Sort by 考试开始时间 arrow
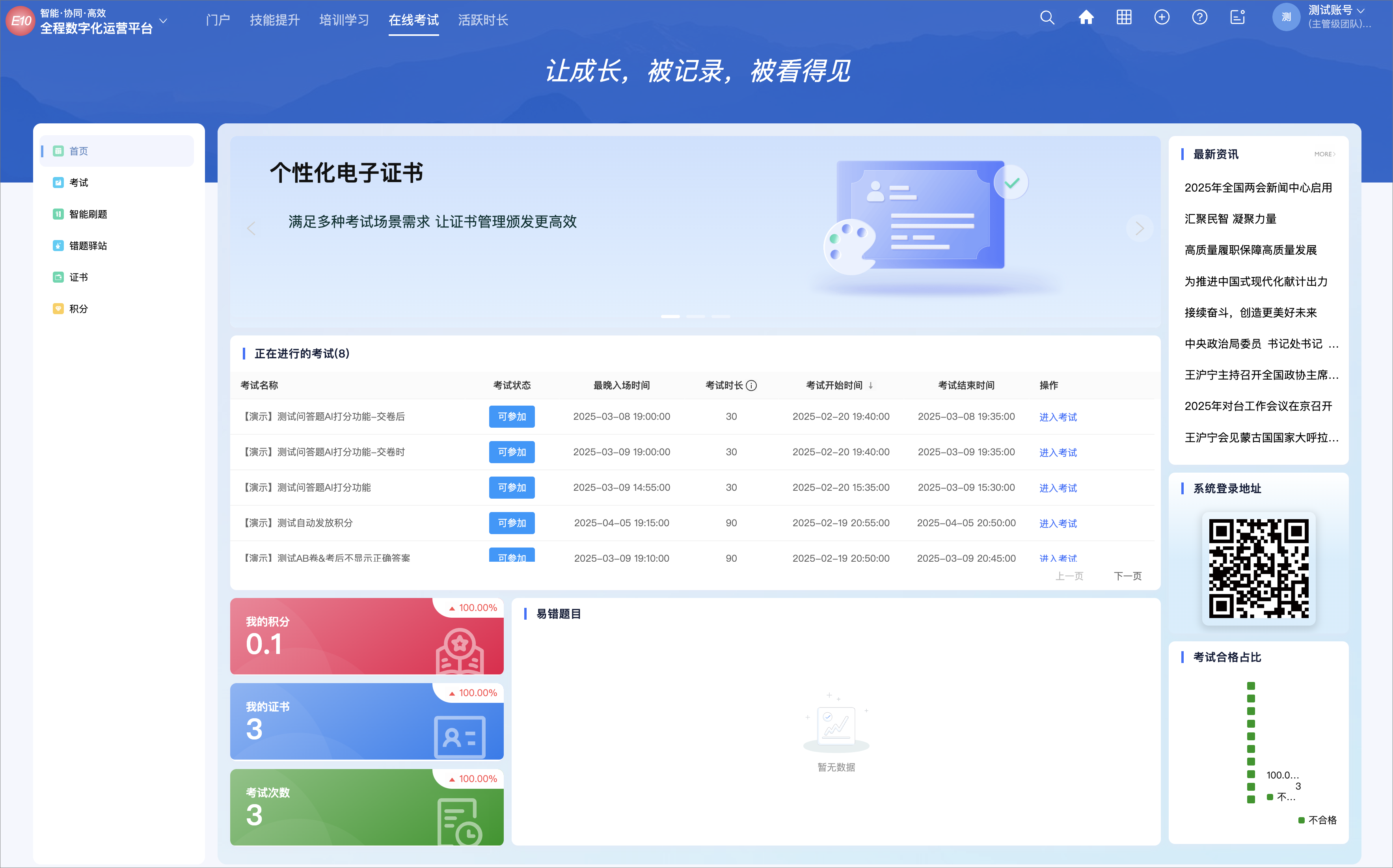 pos(871,386)
